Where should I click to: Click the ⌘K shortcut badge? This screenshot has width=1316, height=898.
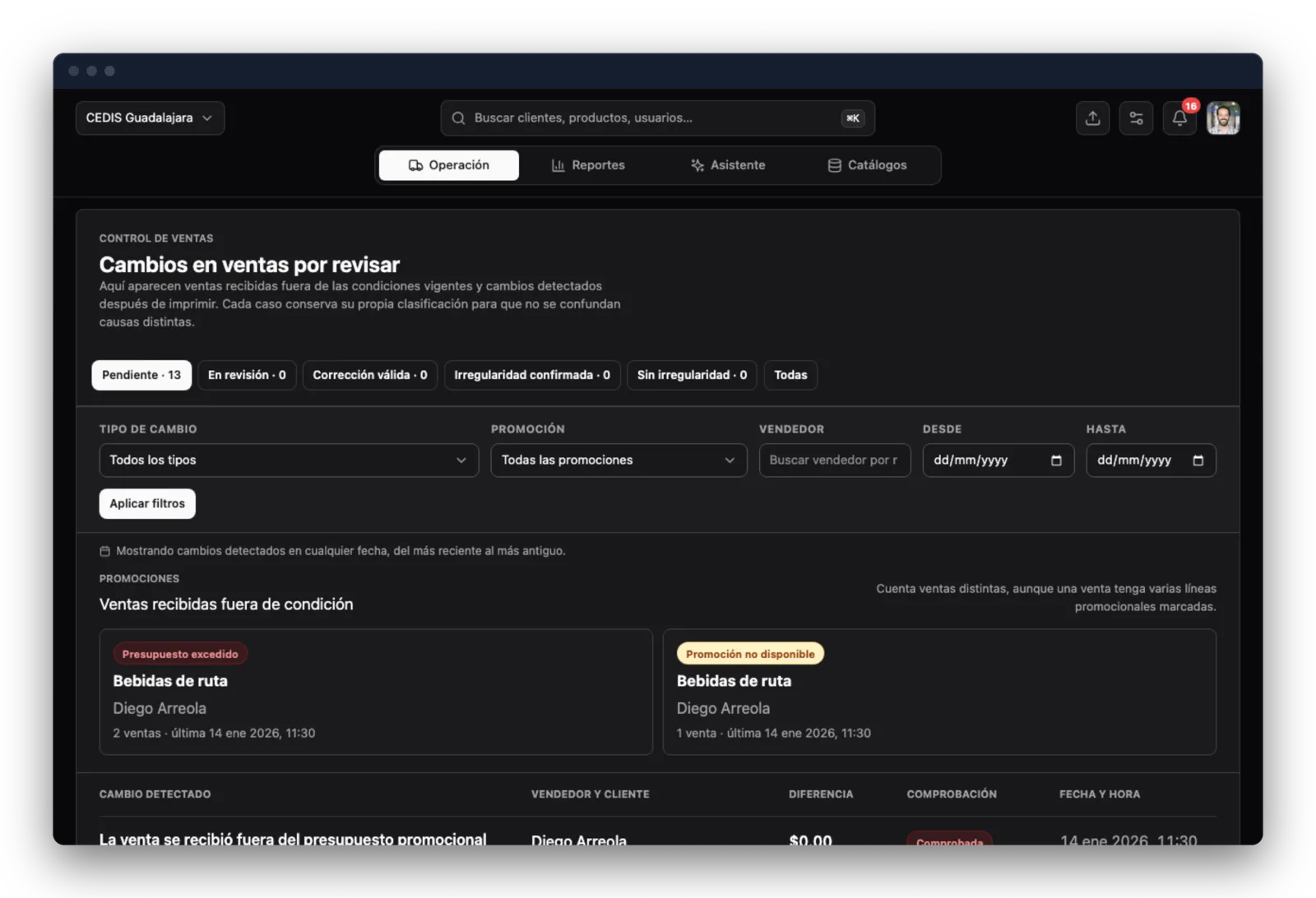tap(853, 118)
